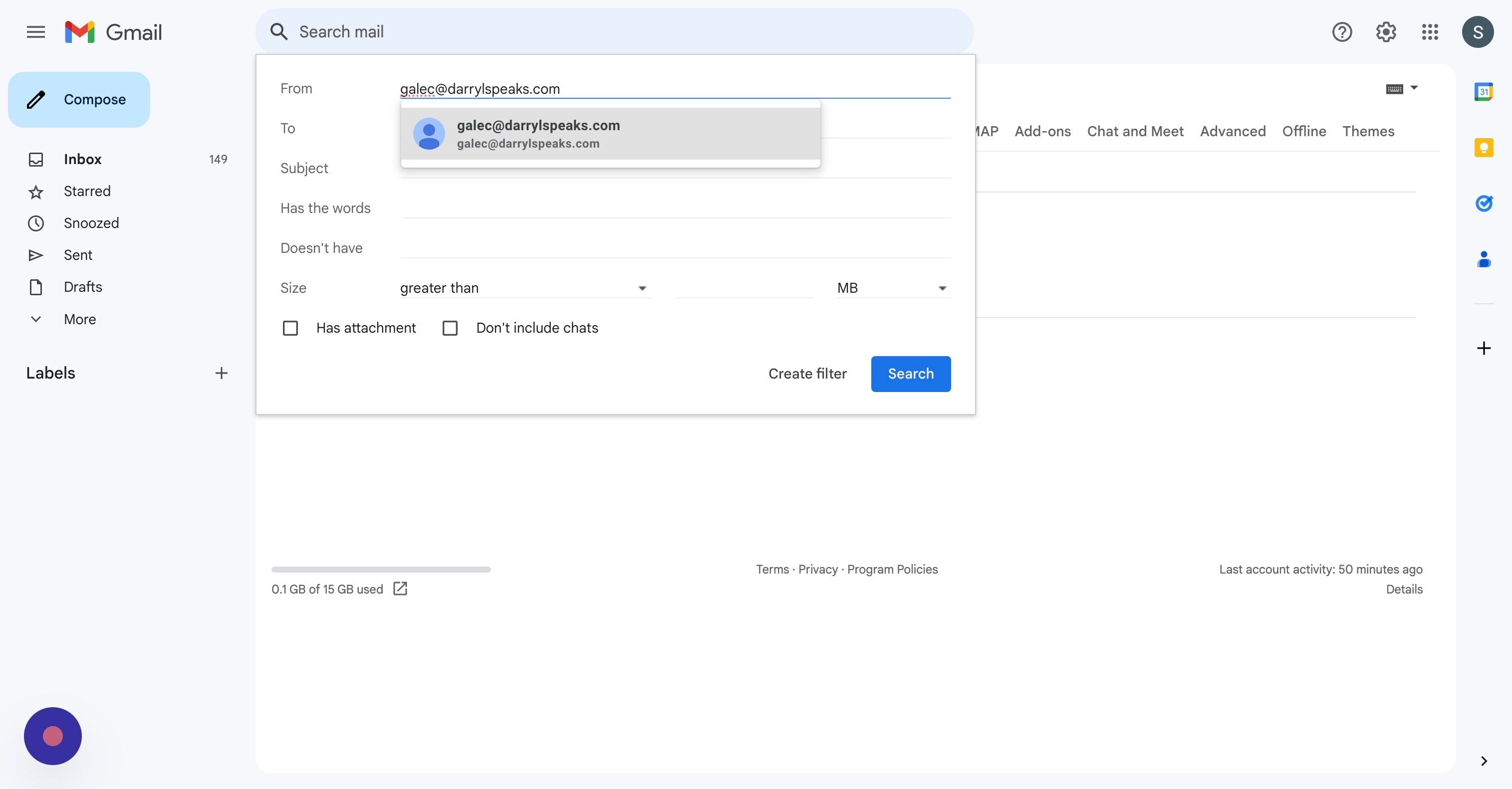This screenshot has height=789, width=1512.
Task: Switch to the Advanced settings tab
Action: point(1233,131)
